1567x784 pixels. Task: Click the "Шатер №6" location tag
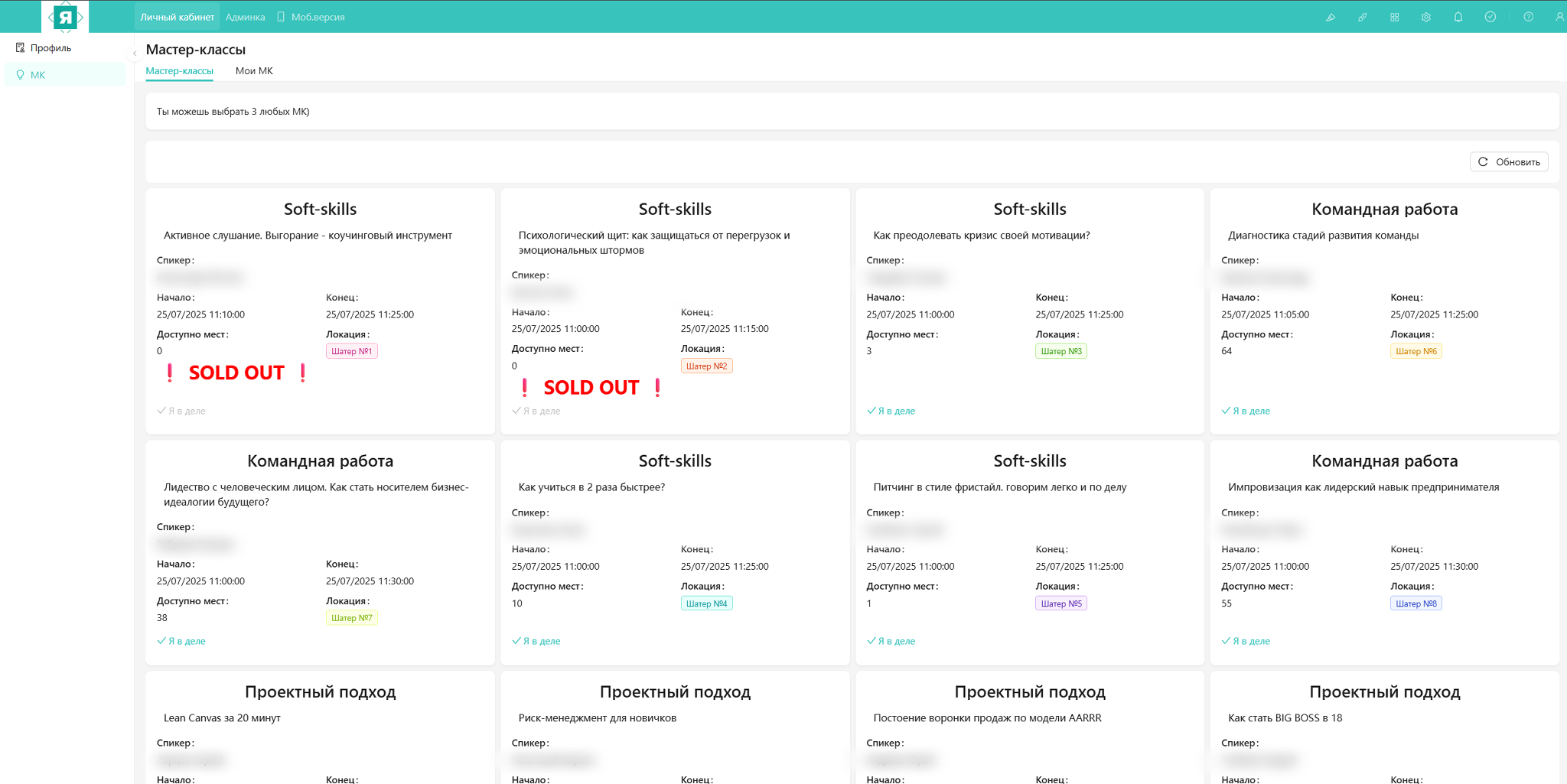point(1416,351)
